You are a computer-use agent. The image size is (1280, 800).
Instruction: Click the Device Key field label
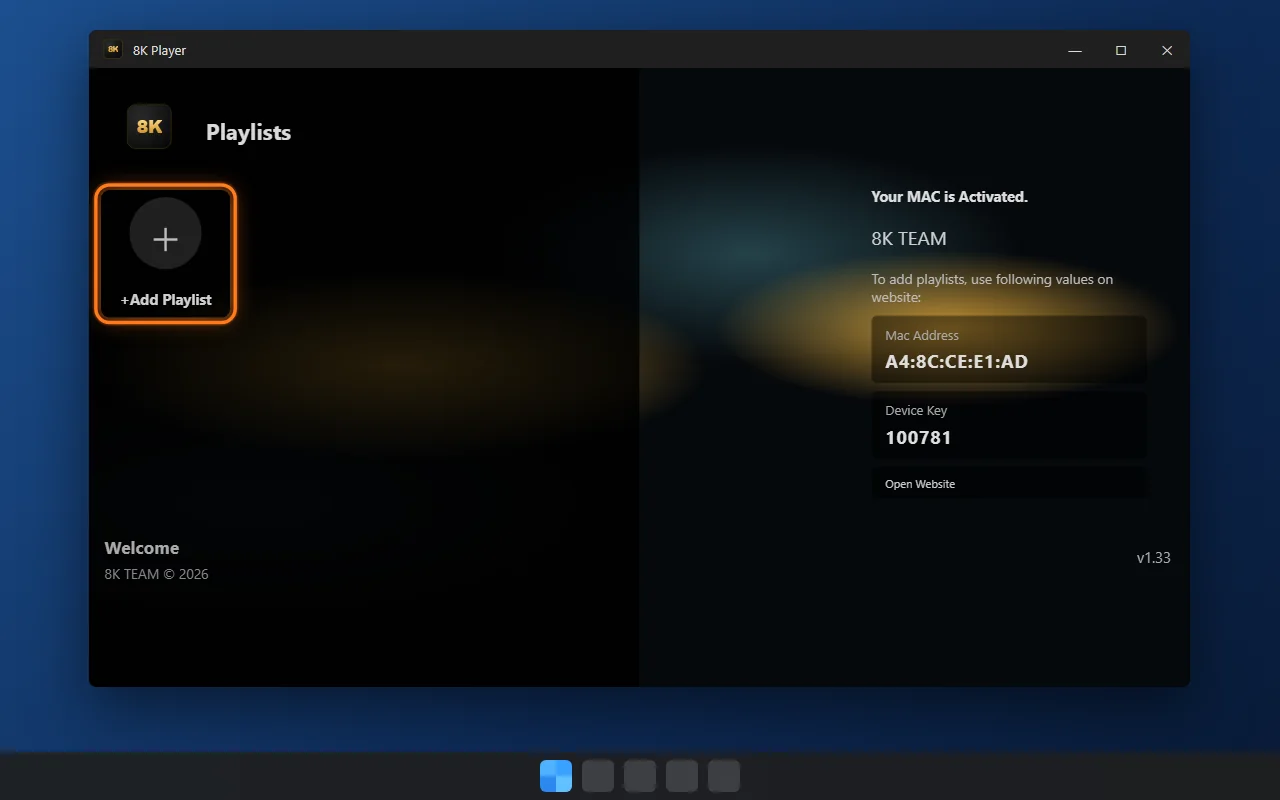tap(916, 411)
